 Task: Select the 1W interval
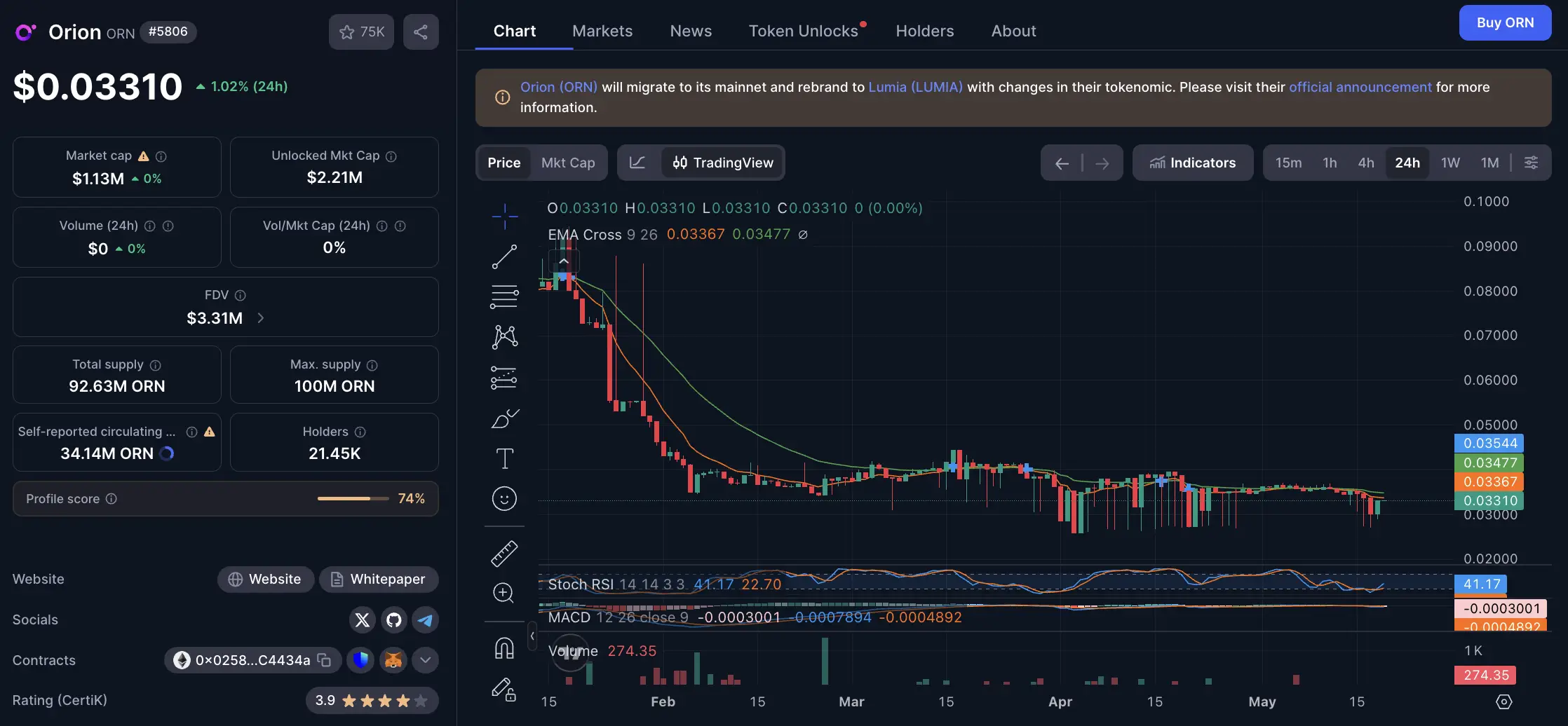(x=1450, y=163)
